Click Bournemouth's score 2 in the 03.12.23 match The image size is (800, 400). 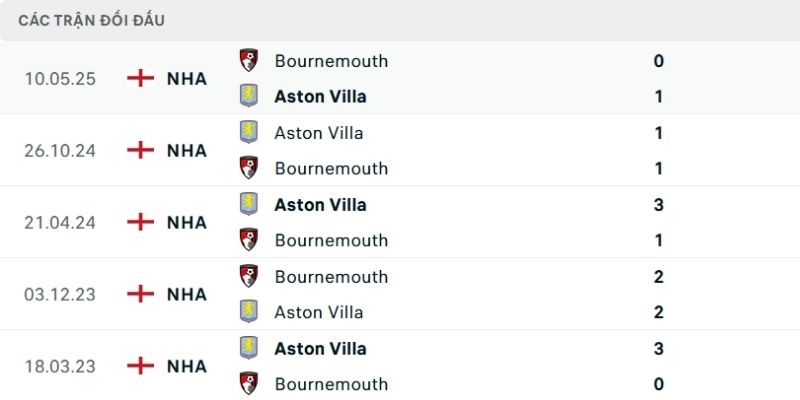pos(658,276)
